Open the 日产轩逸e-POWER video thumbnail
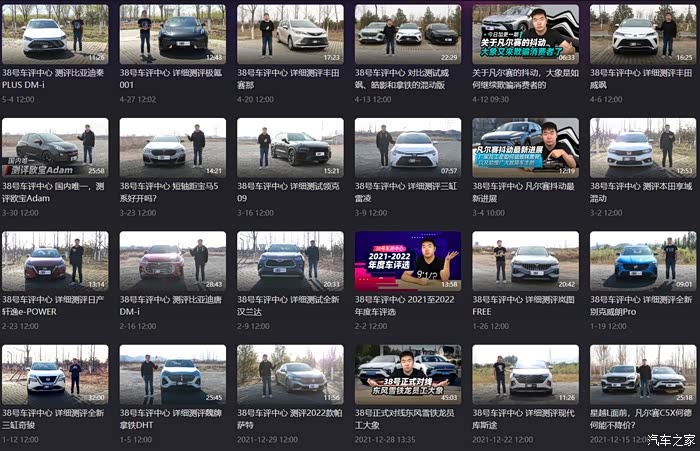This screenshot has width=700, height=451. [x=55, y=261]
